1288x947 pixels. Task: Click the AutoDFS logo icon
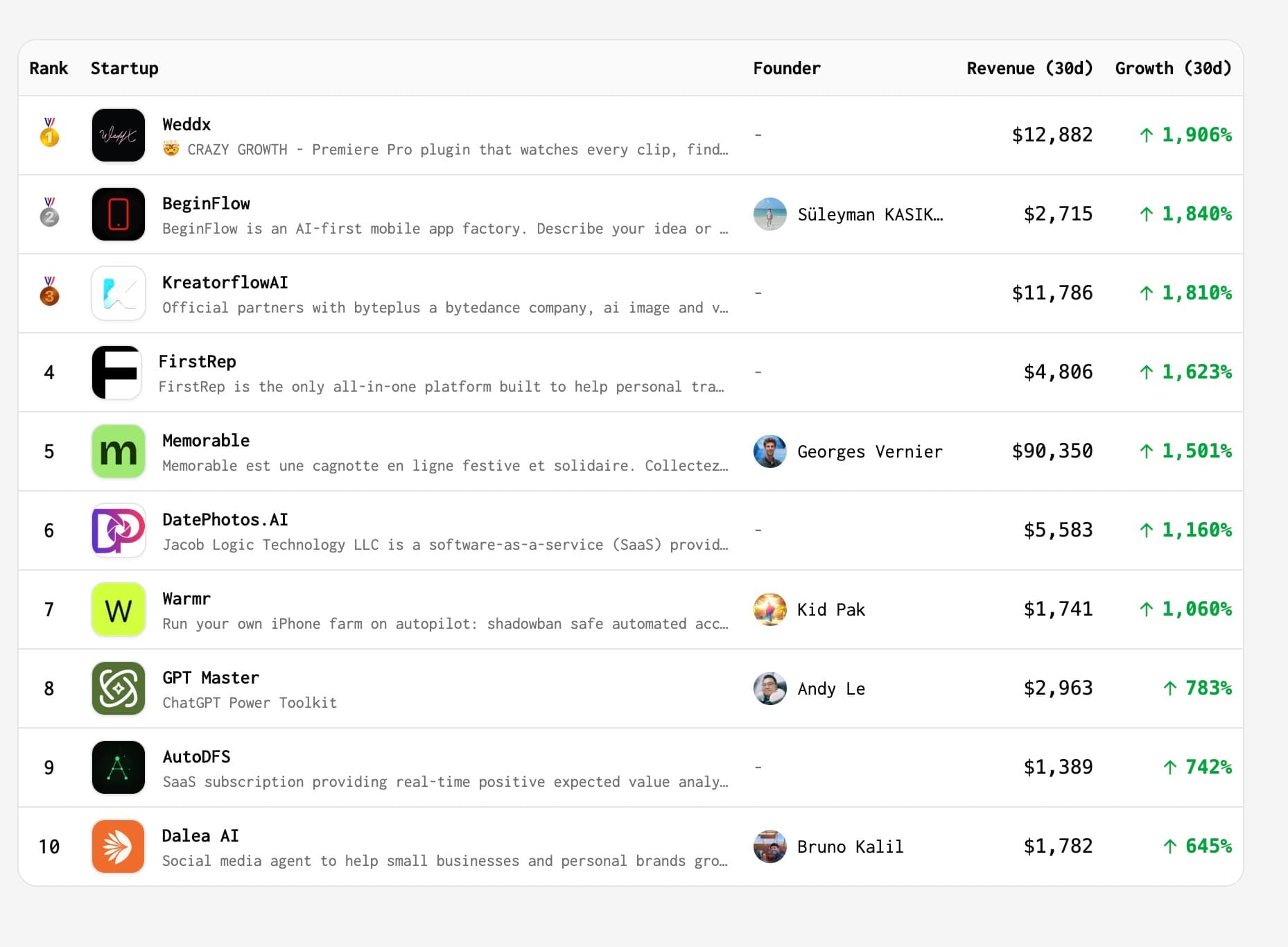pos(119,767)
